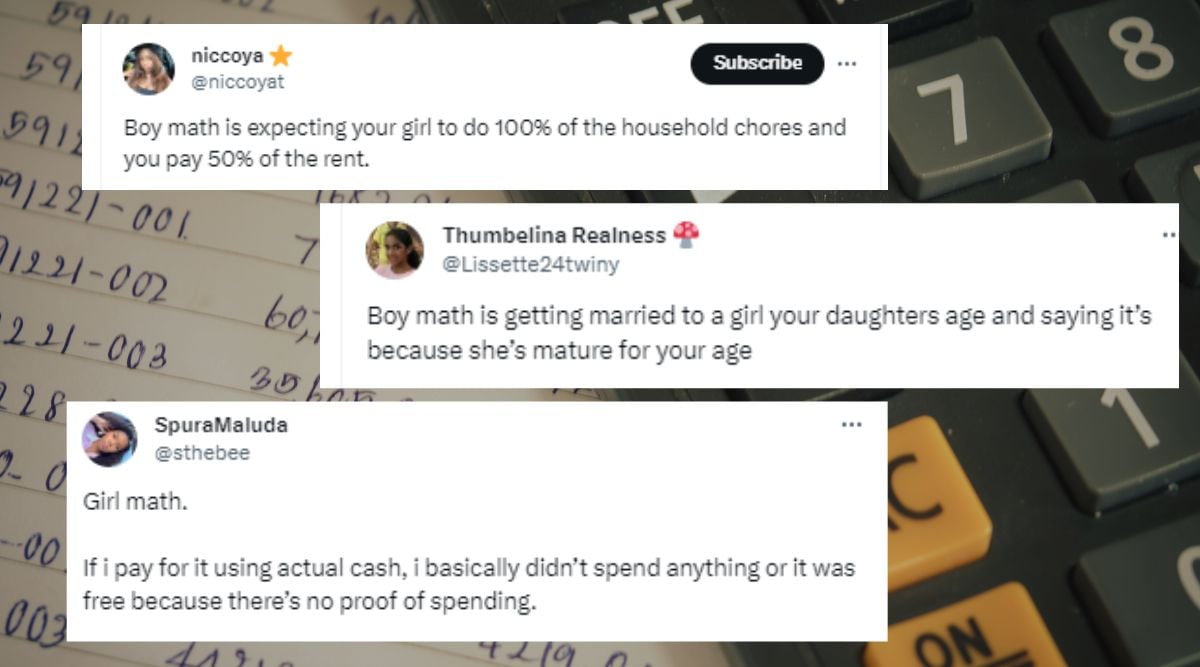The width and height of the screenshot is (1200, 667).
Task: Click the mushroom emoji beside Thumbelina Realness
Action: click(686, 234)
